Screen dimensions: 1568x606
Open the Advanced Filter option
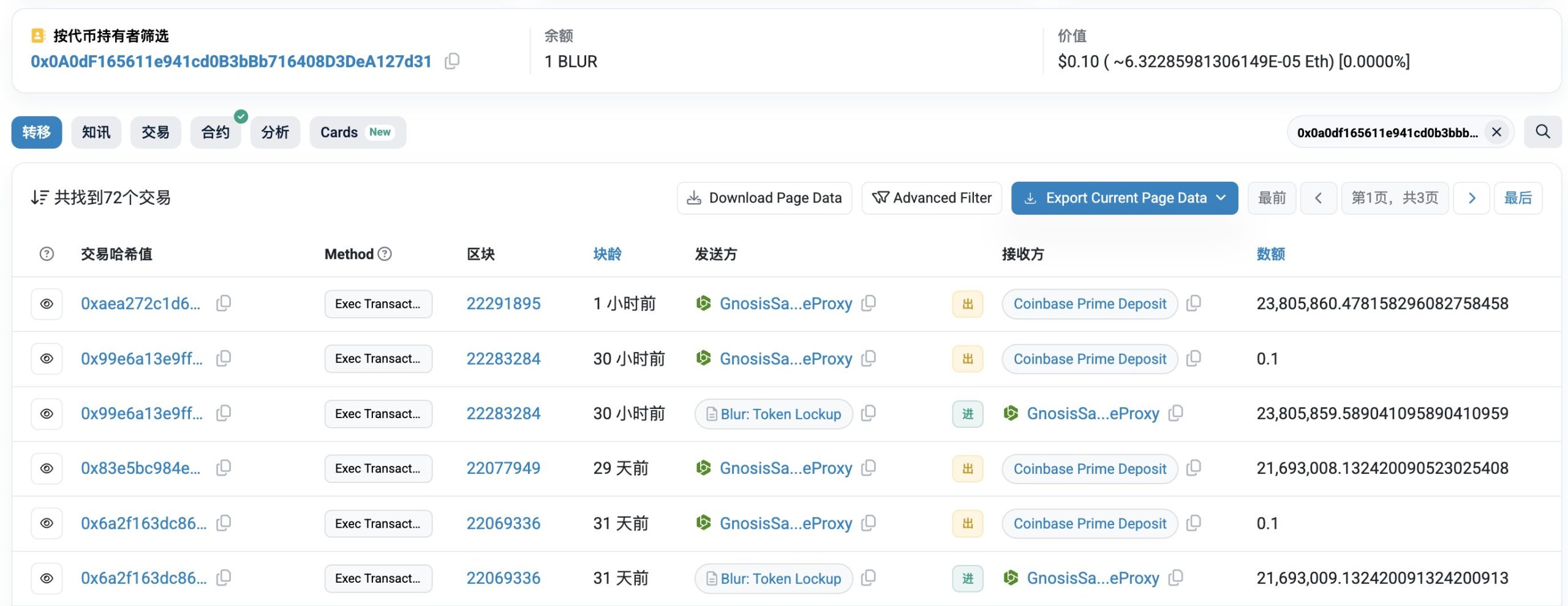tap(931, 198)
